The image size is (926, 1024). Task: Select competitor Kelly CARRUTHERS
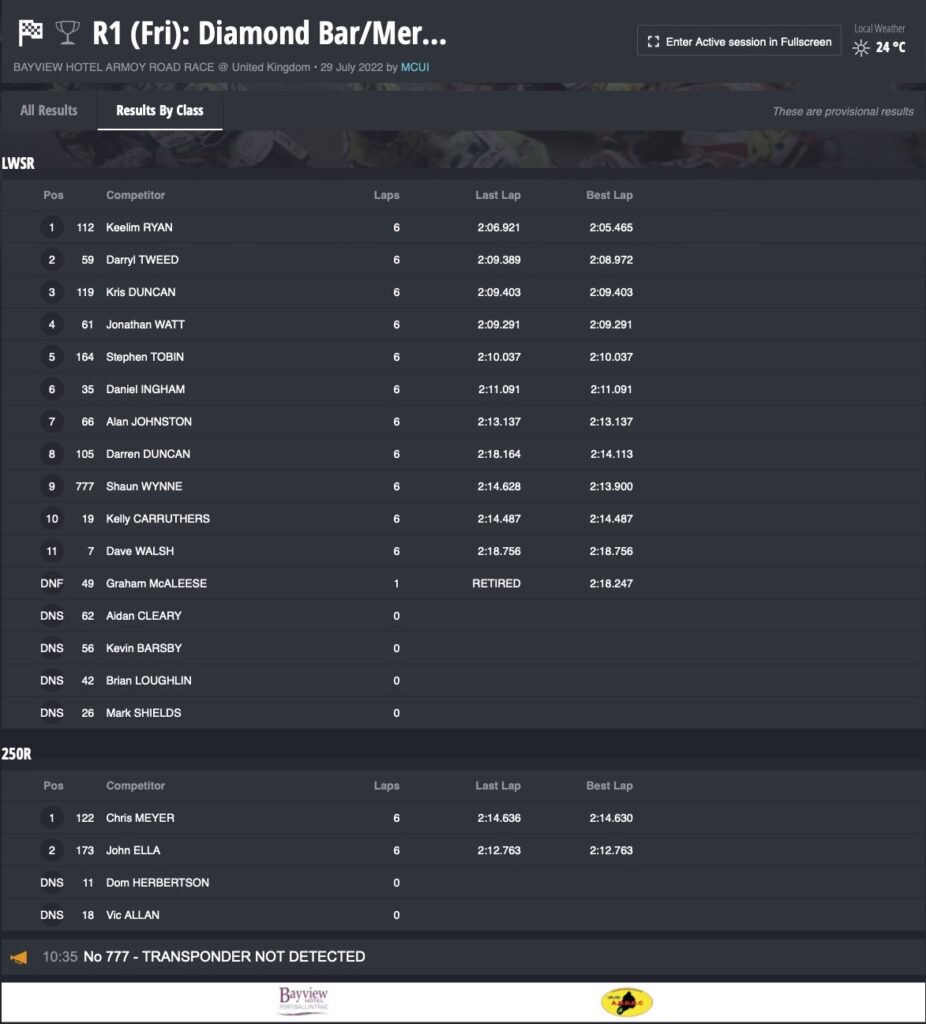158,519
